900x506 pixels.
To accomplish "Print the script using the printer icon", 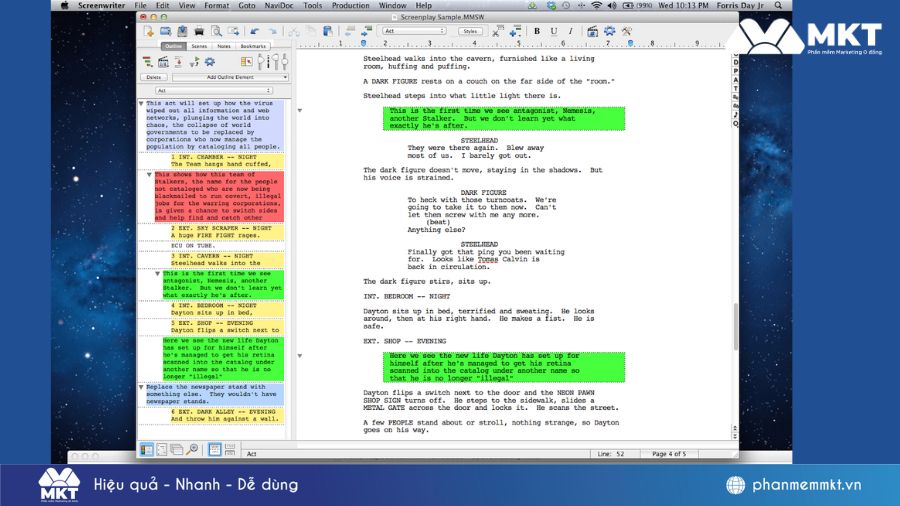I will [x=199, y=32].
